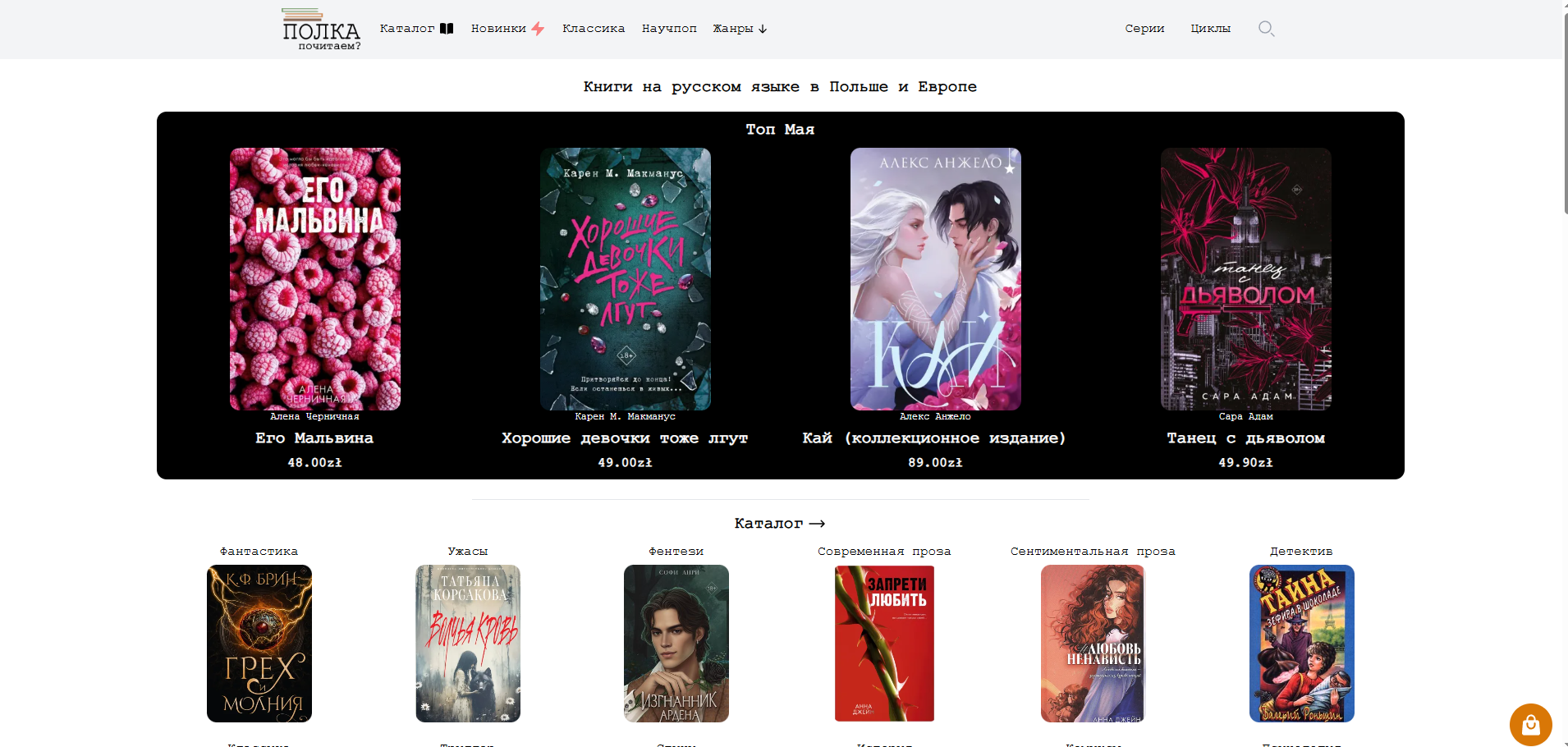This screenshot has height=747, width=1568.
Task: Go to the Классика section
Action: (594, 29)
